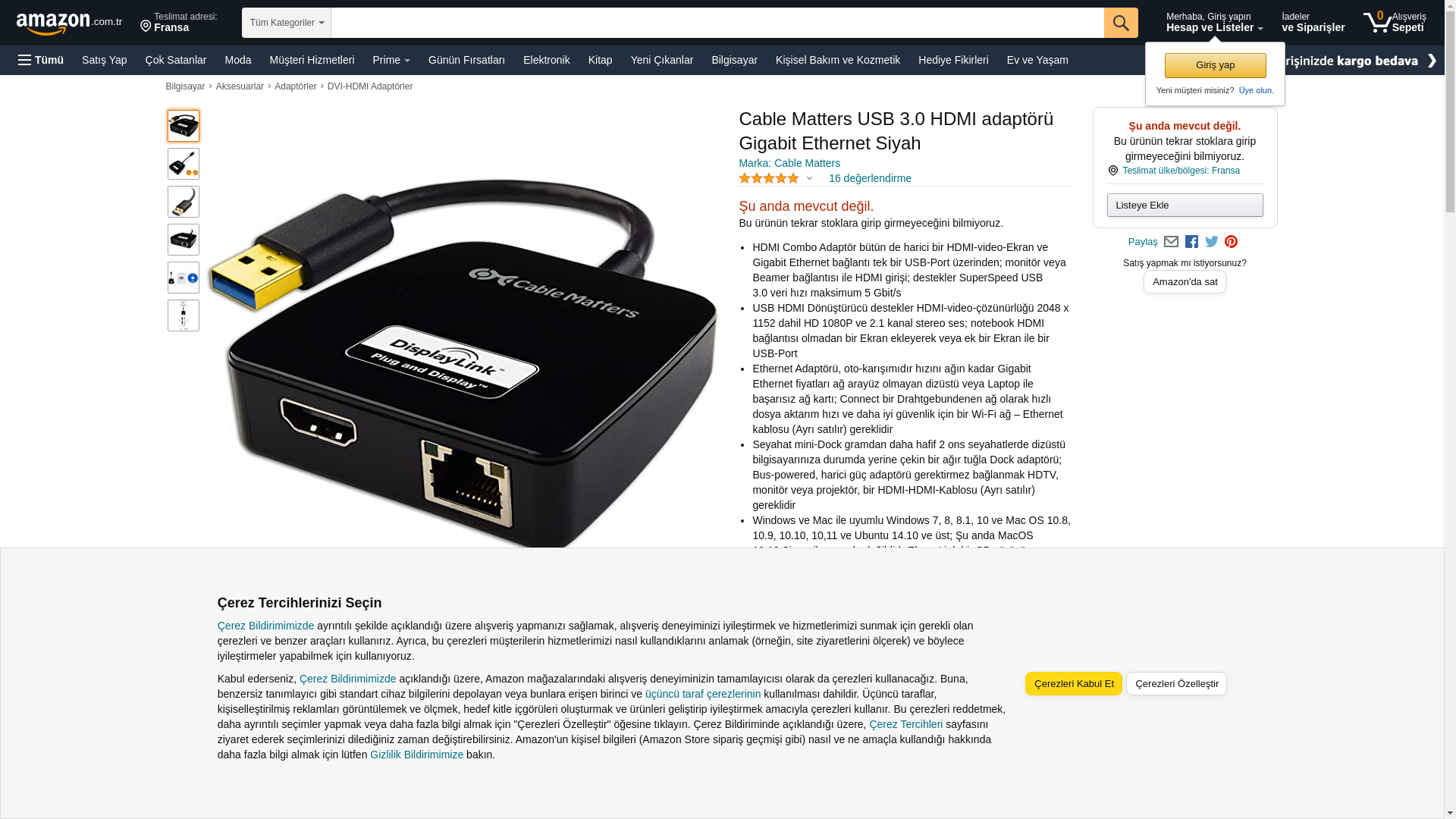Select the second product thumbnail image
The image size is (1456, 819).
pyautogui.click(x=184, y=164)
